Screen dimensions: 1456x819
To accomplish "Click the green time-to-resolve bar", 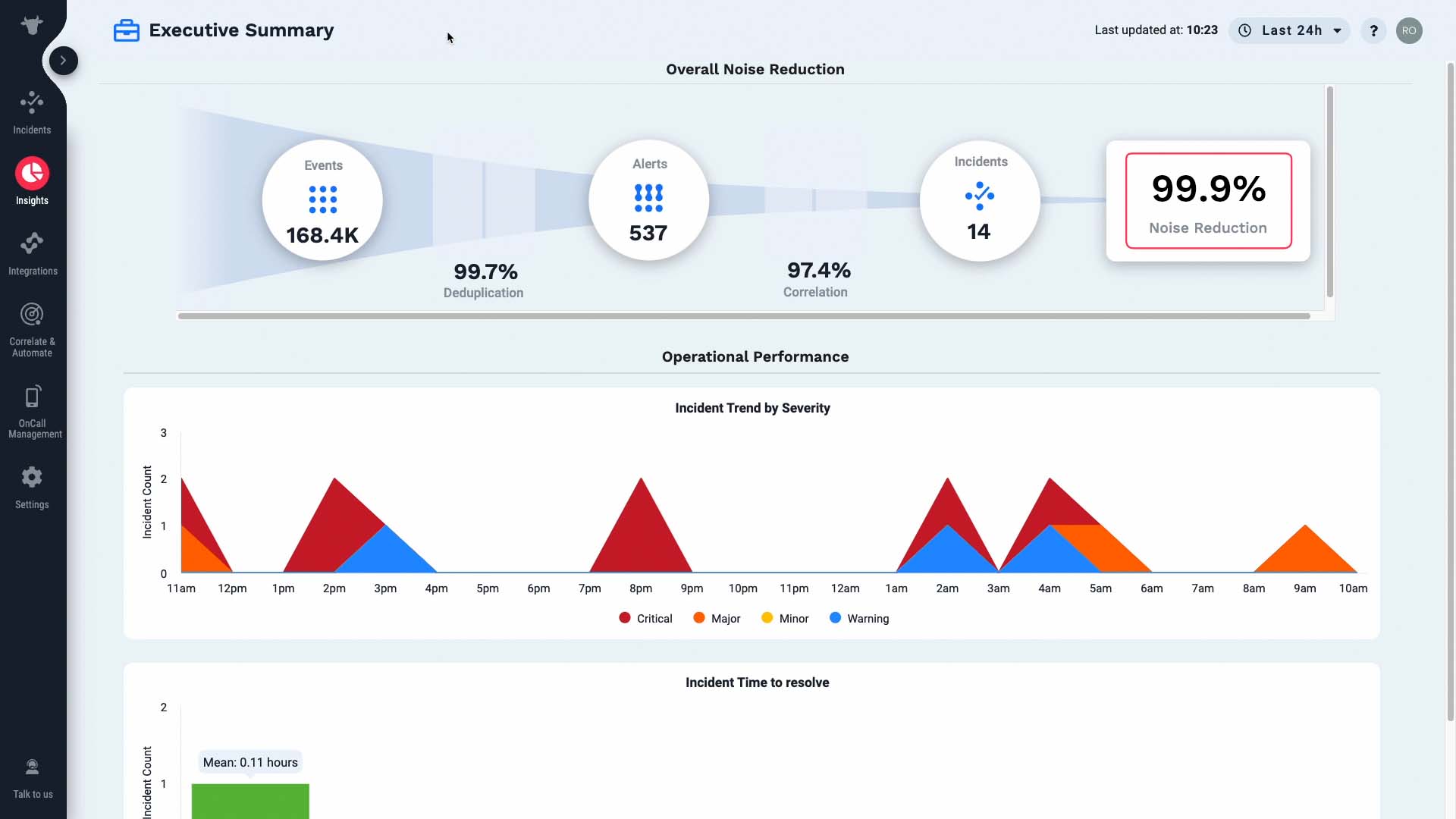I will (250, 801).
